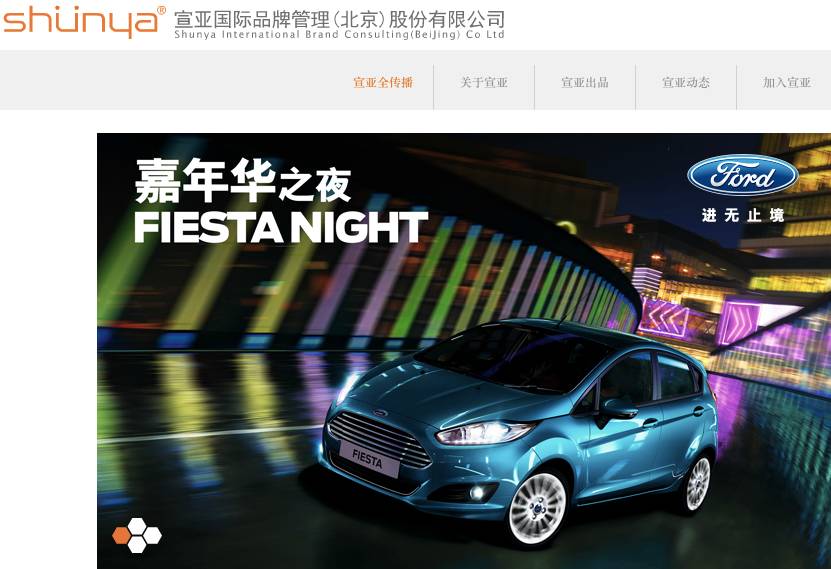This screenshot has width=831, height=569.
Task: Click the blue Fiesta car in banner
Action: click(x=518, y=430)
